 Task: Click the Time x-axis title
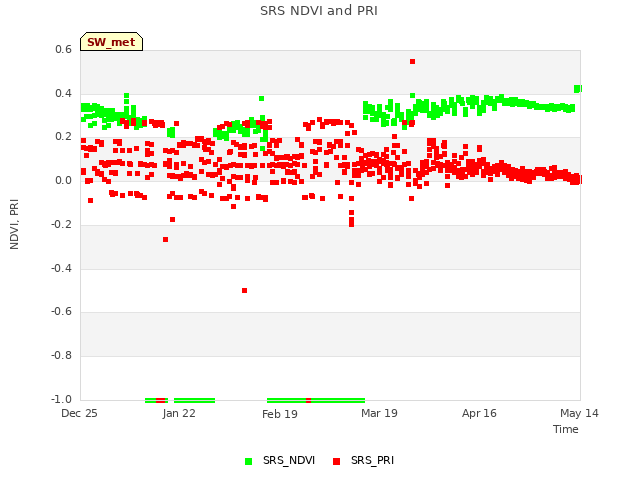click(x=566, y=429)
